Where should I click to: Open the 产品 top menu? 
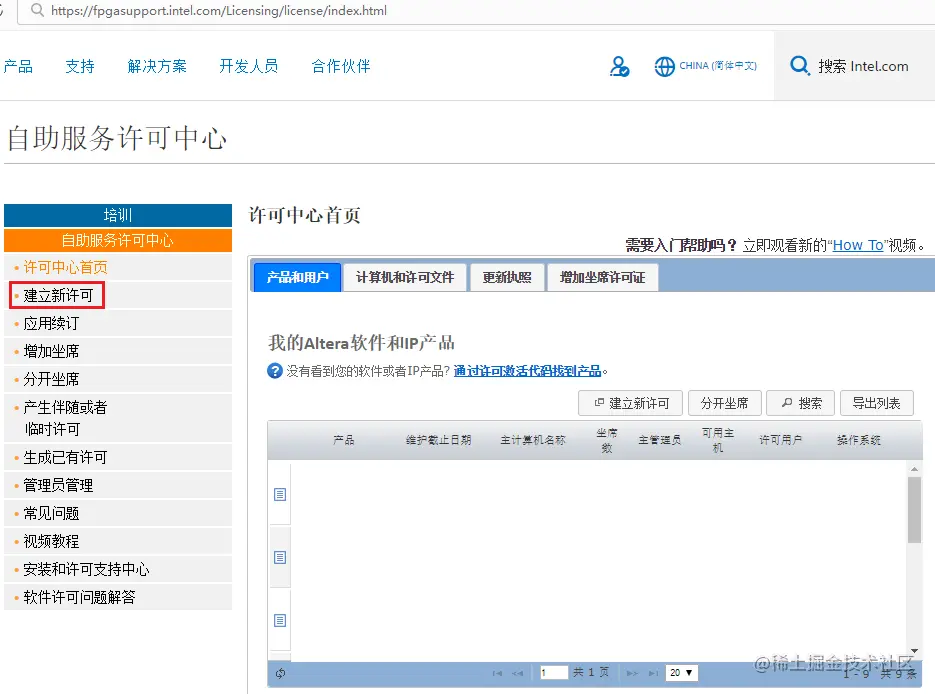pyautogui.click(x=18, y=66)
